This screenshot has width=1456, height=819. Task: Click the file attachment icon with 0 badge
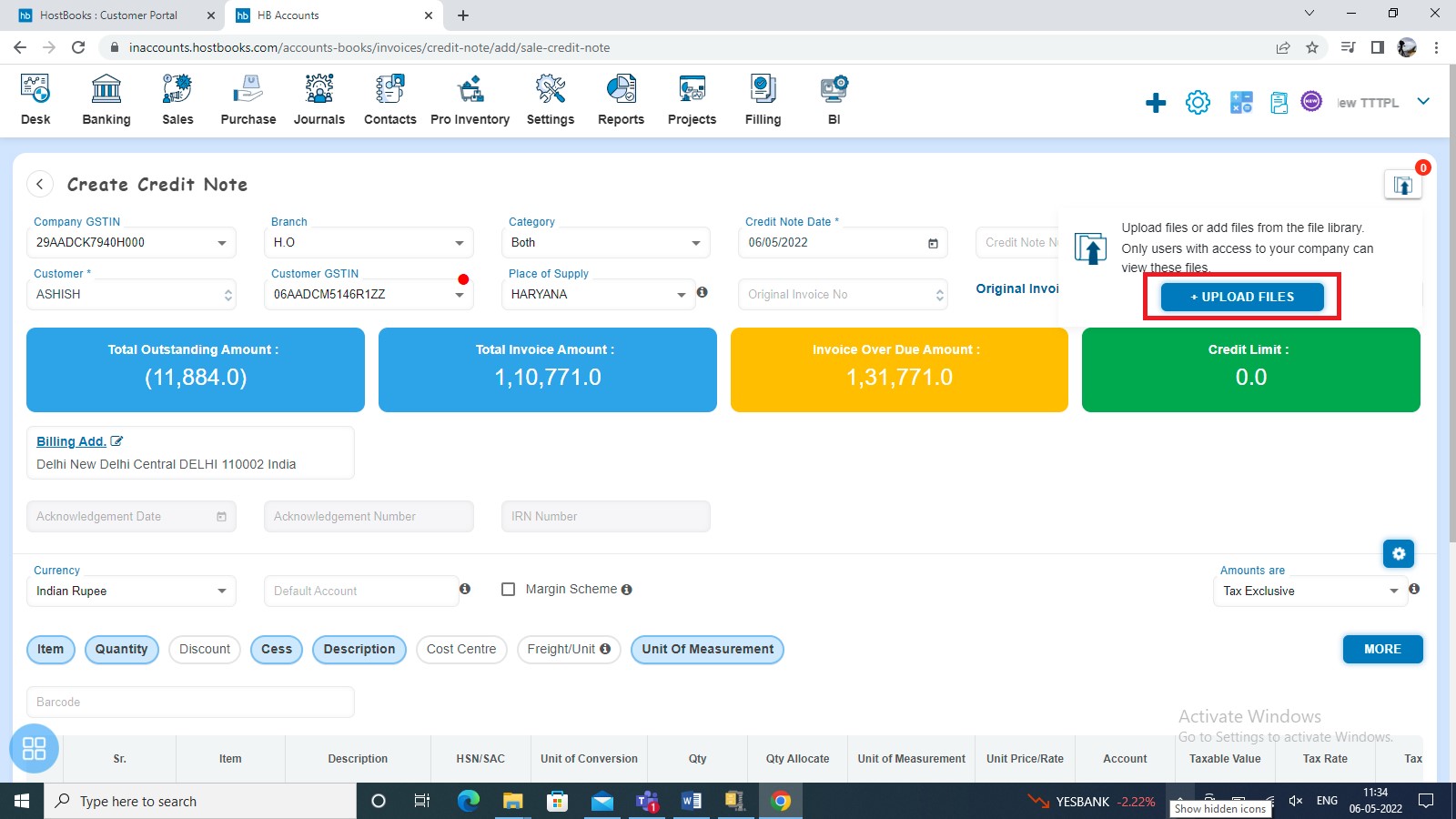[1403, 185]
